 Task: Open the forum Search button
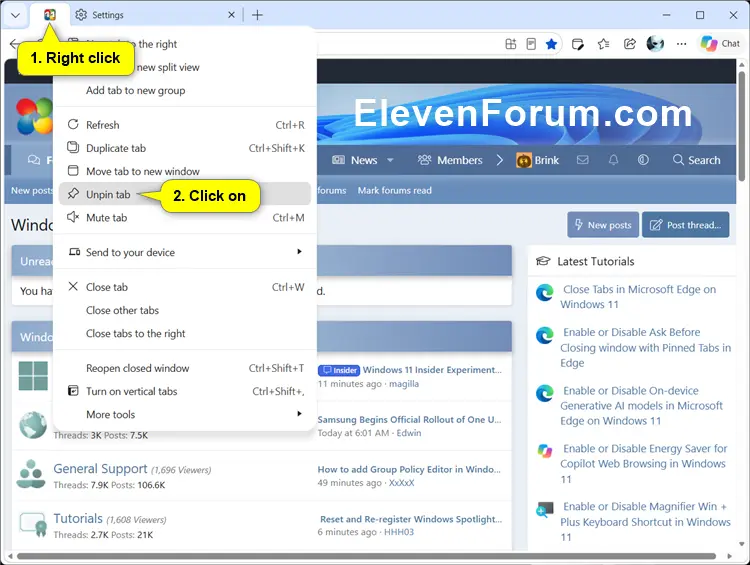696,160
